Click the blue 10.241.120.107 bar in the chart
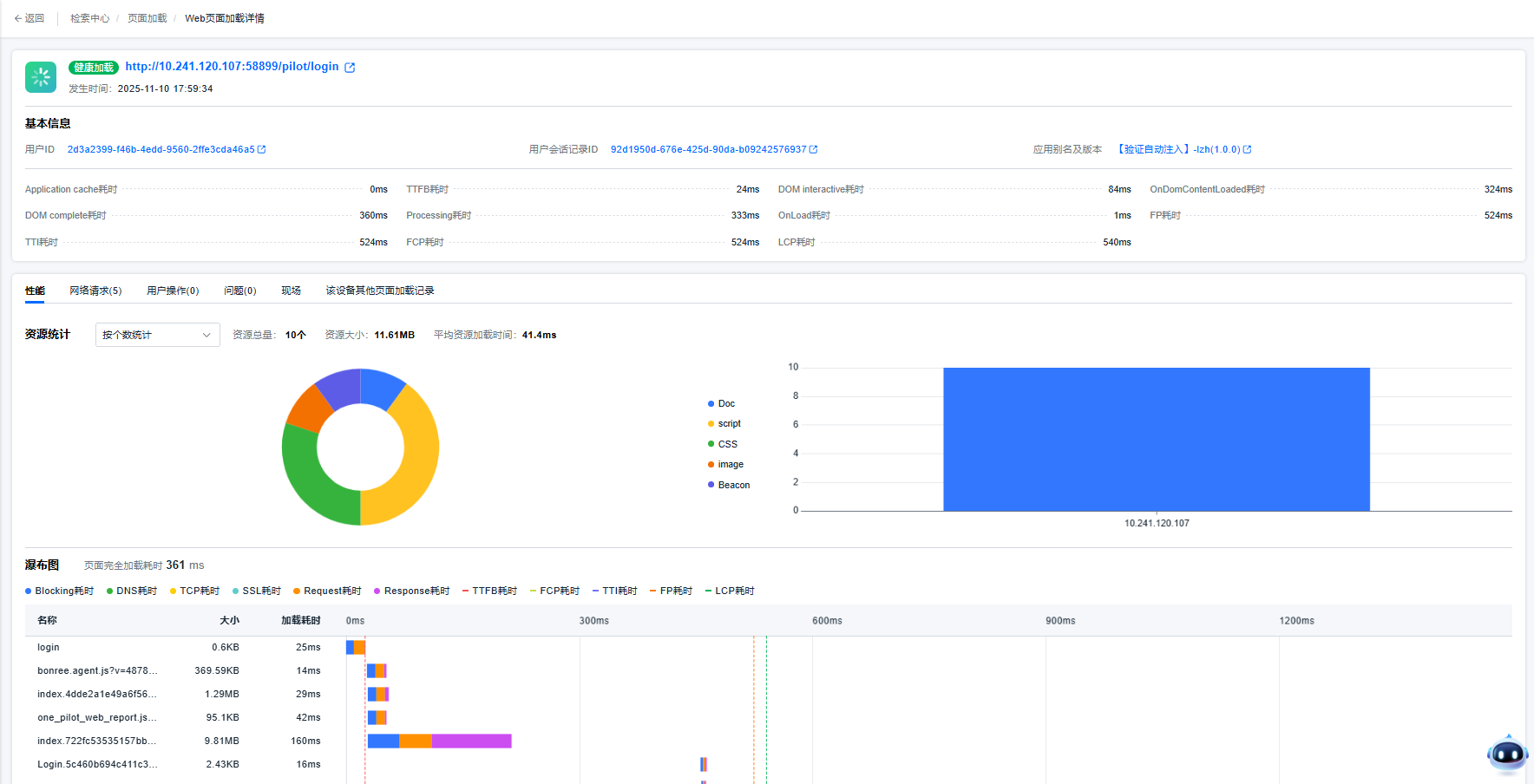Screen dimensions: 1534x784 [x=1156, y=439]
